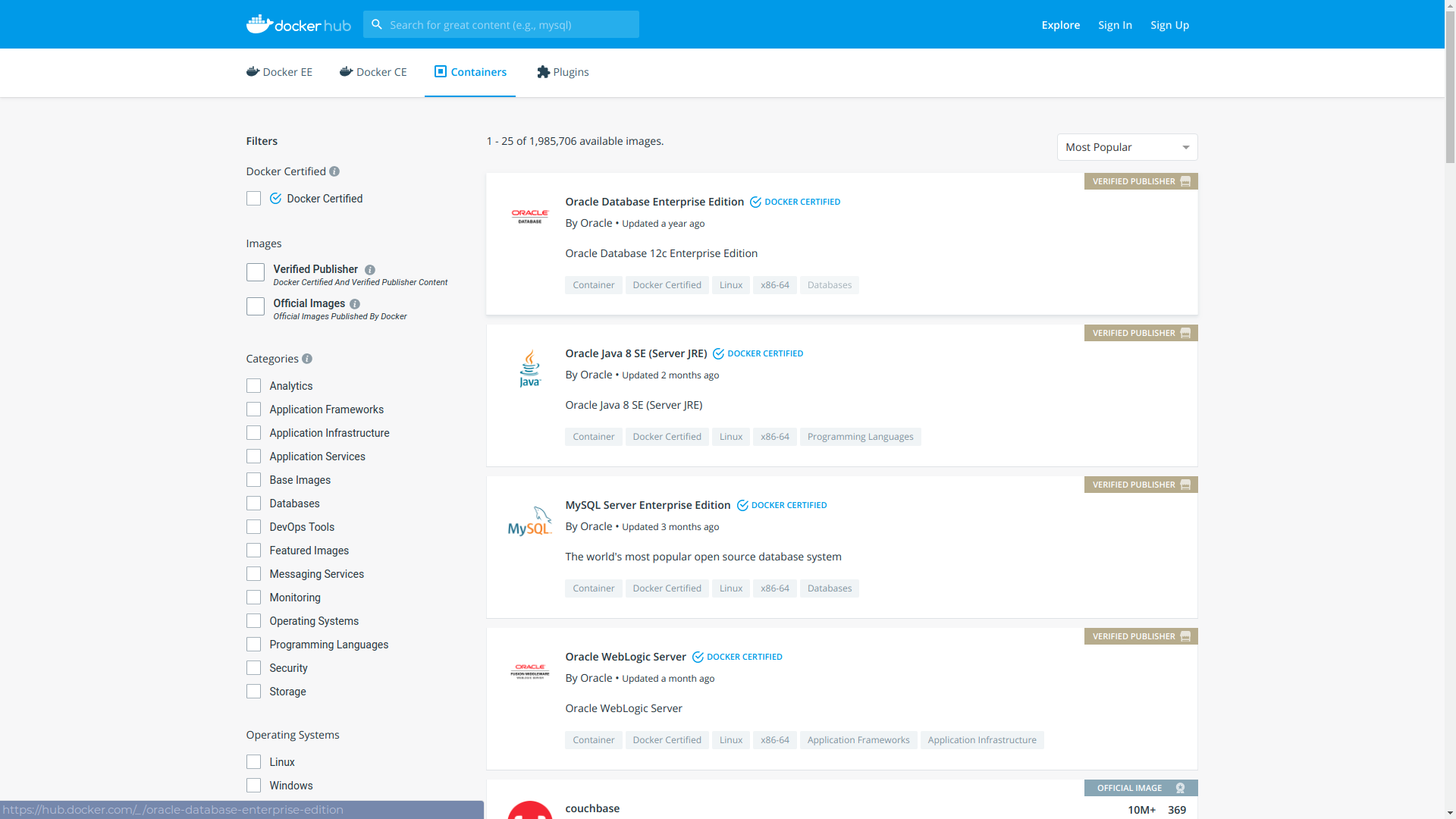Open the couchbase image title

pos(592,808)
